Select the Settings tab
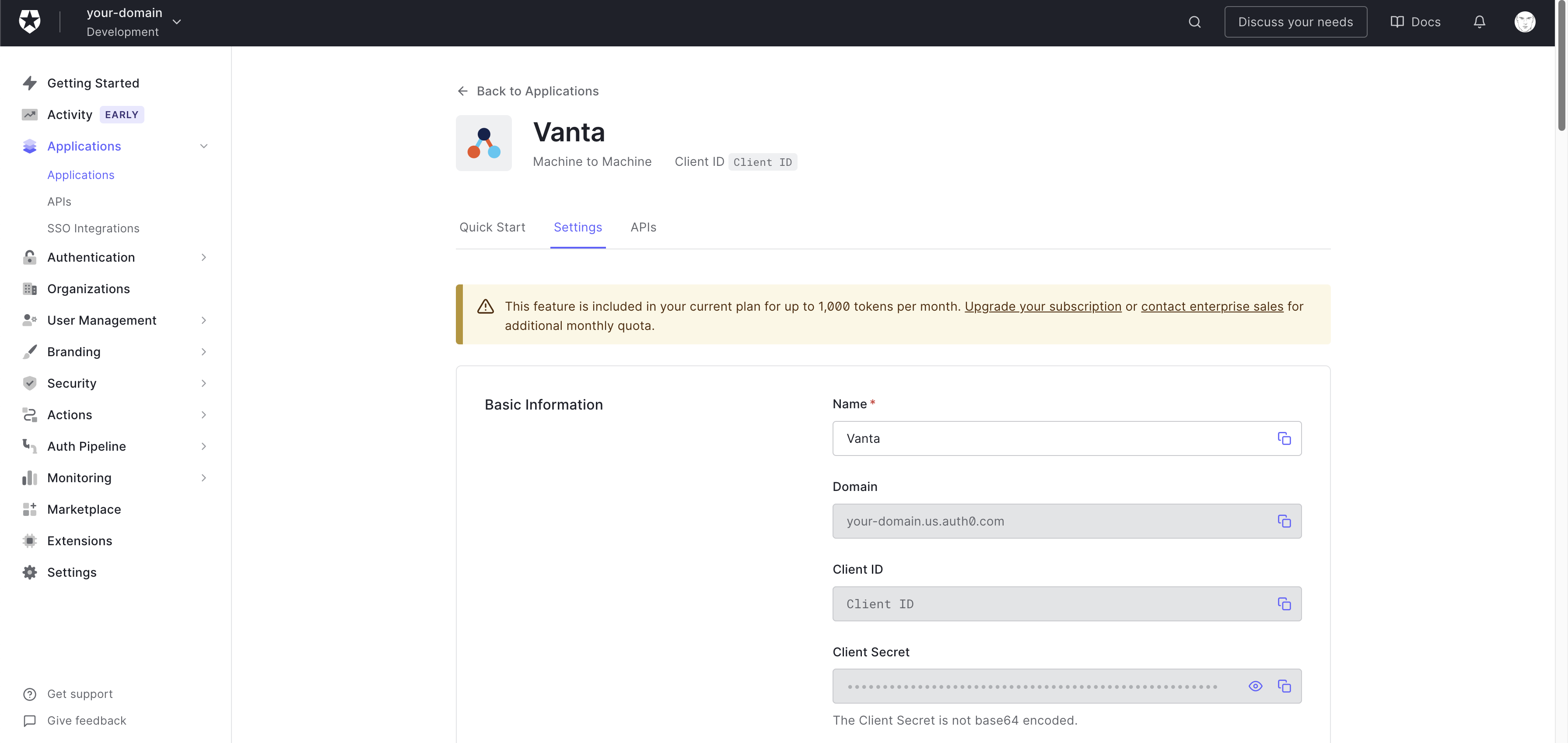The height and width of the screenshot is (743, 1568). pos(577,227)
